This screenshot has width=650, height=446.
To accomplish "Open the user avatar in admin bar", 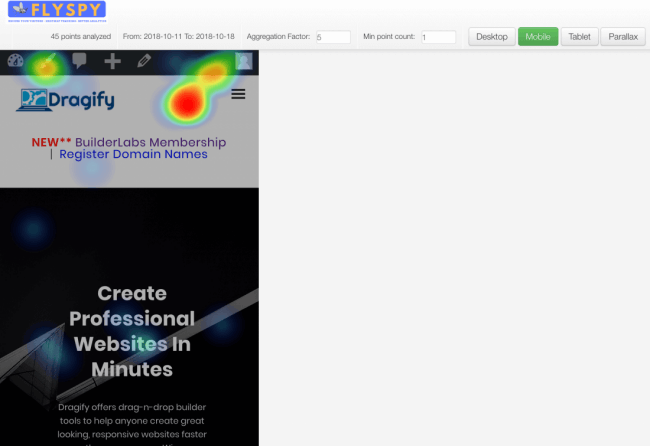I will click(243, 61).
